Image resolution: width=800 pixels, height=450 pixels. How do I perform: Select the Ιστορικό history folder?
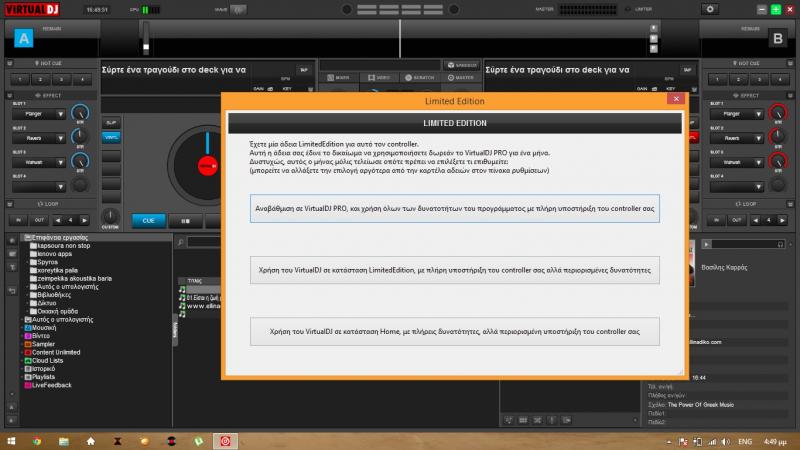(40, 368)
